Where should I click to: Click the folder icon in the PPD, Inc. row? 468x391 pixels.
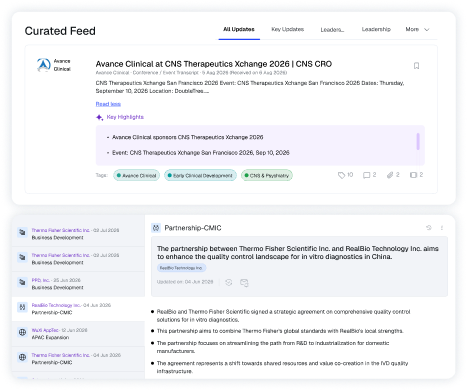(x=22, y=282)
